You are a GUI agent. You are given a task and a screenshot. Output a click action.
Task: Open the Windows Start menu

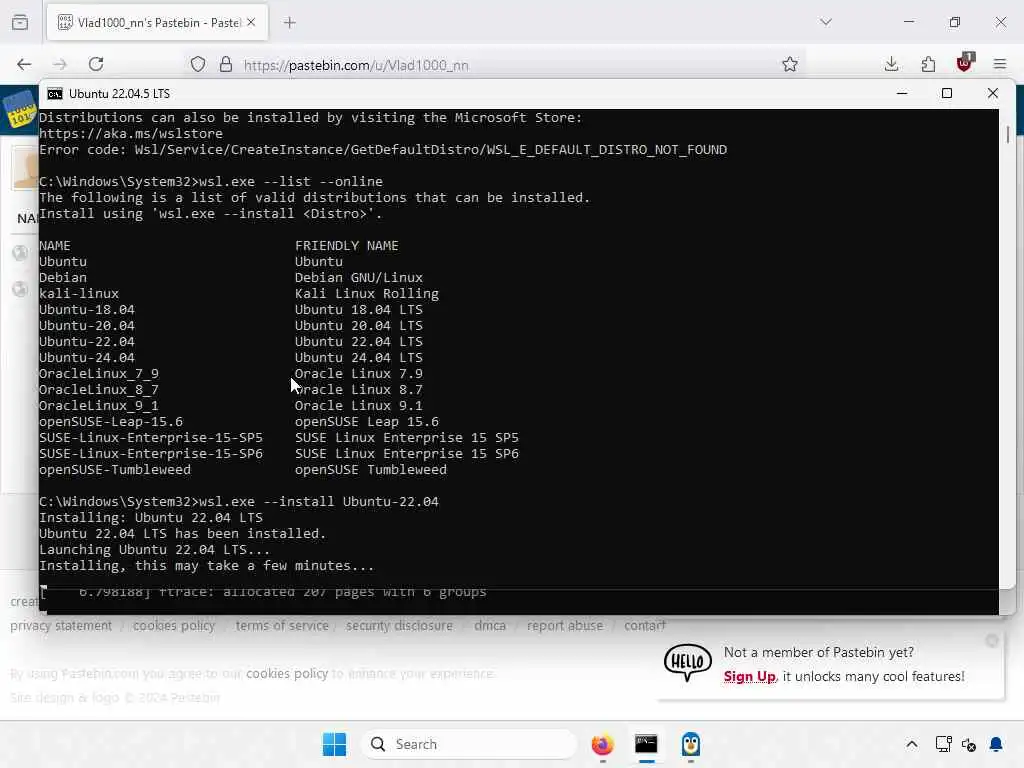pyautogui.click(x=334, y=744)
